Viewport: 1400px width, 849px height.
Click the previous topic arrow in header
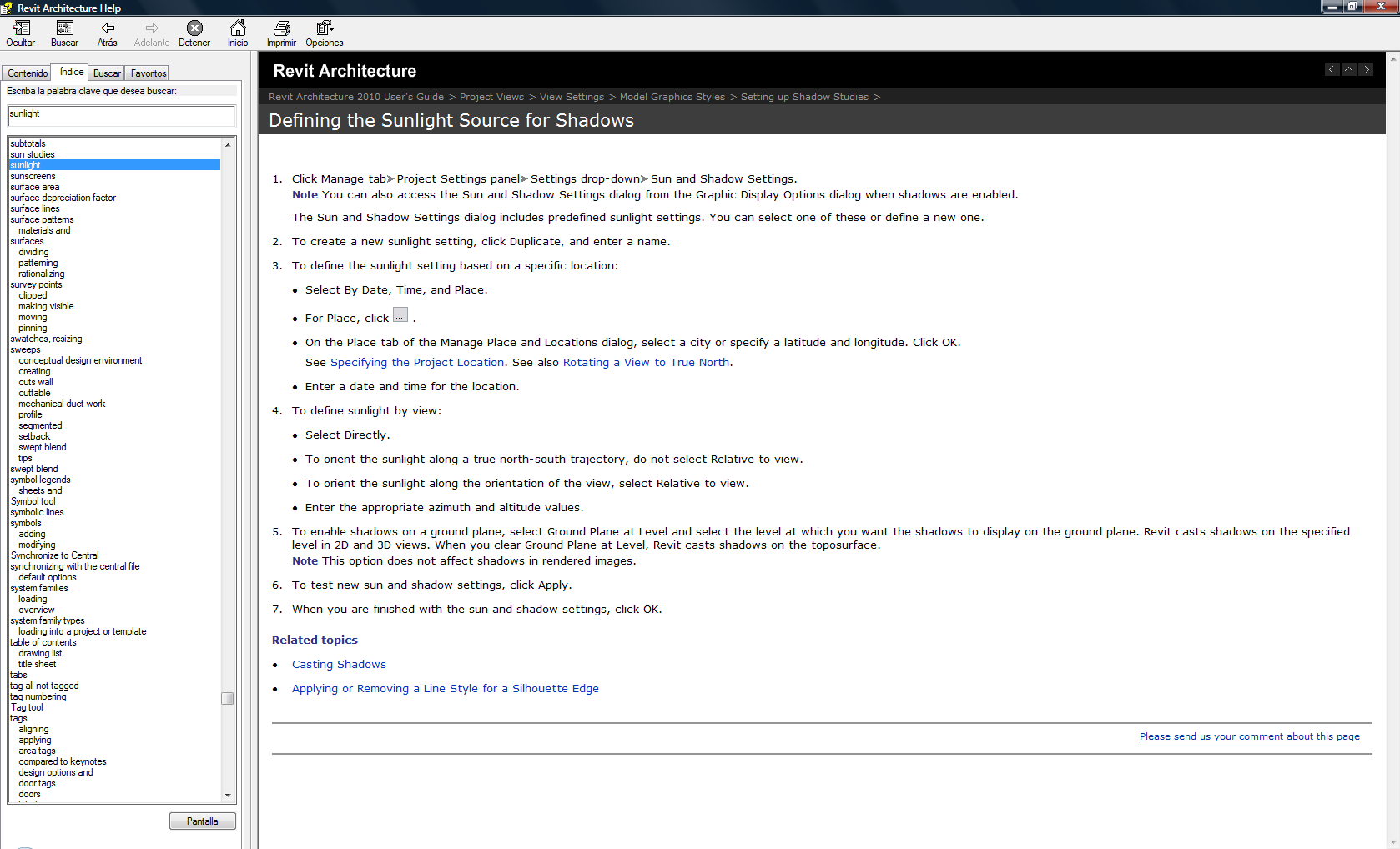coord(1332,69)
